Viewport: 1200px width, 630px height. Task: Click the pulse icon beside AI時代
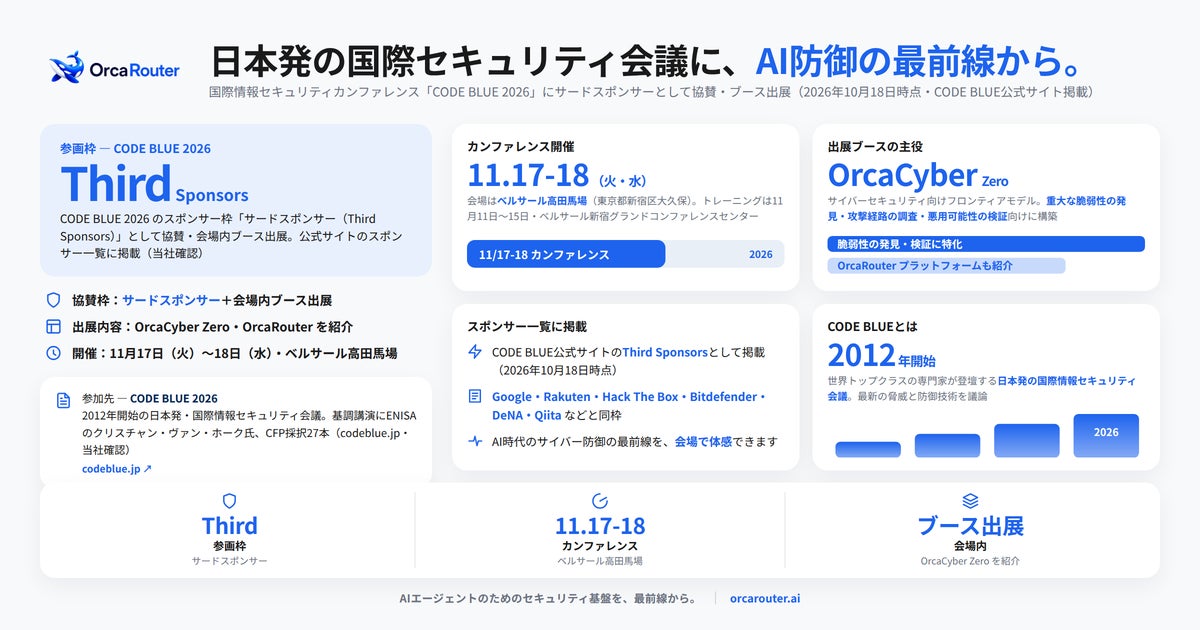[475, 441]
